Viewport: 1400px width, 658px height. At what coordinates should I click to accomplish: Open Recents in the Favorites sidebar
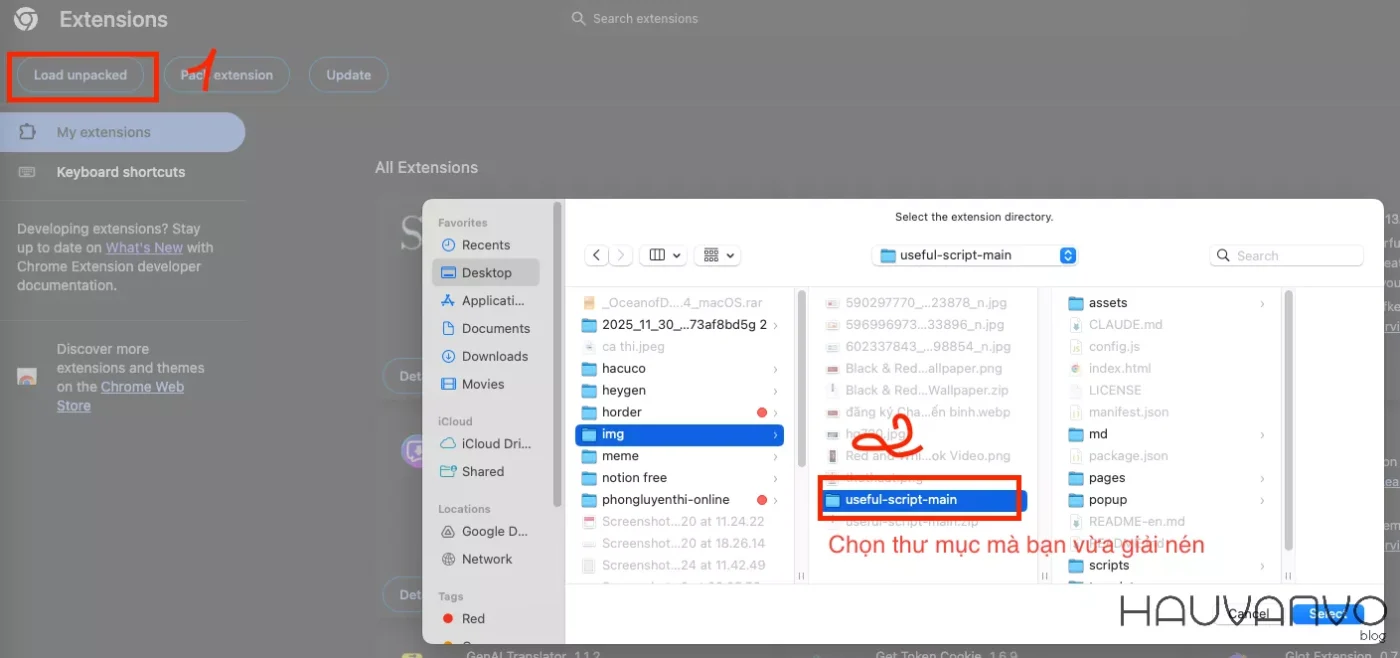click(486, 245)
